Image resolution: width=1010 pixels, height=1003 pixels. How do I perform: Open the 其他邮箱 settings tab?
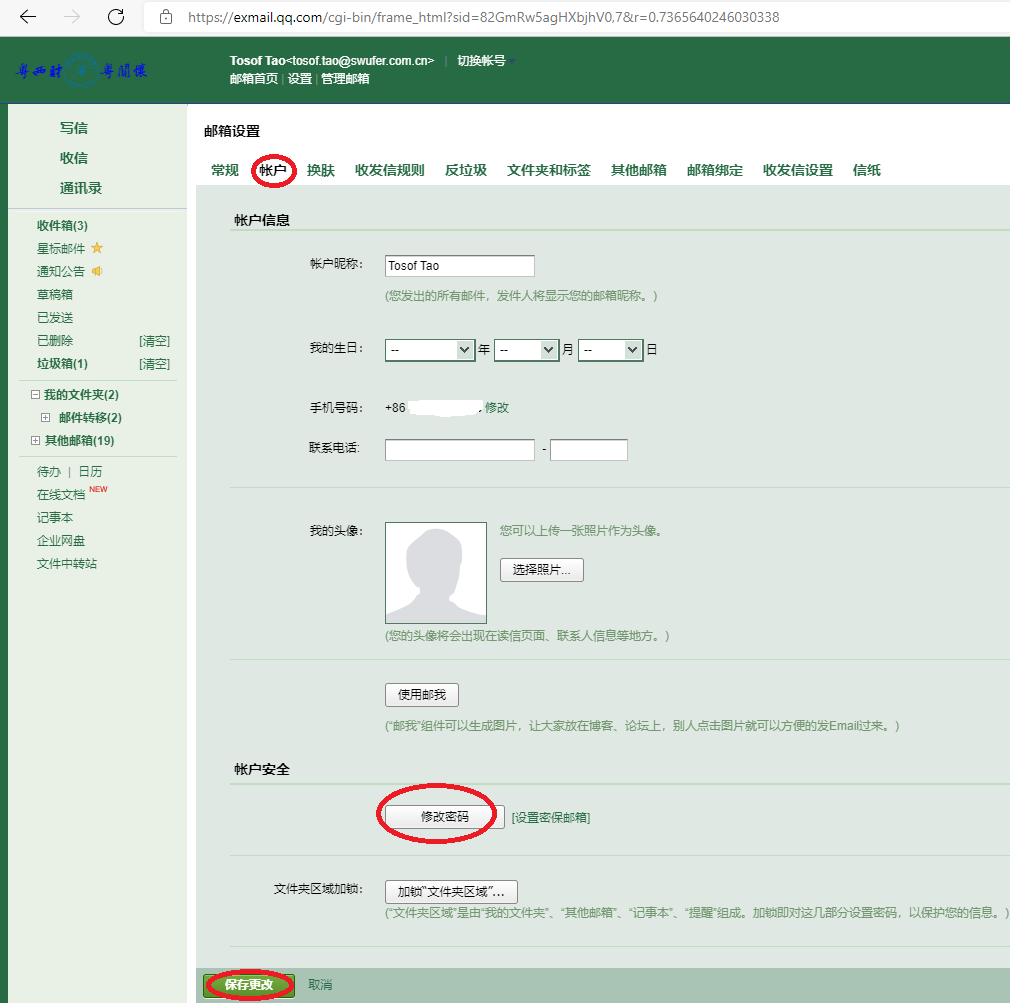[x=639, y=170]
